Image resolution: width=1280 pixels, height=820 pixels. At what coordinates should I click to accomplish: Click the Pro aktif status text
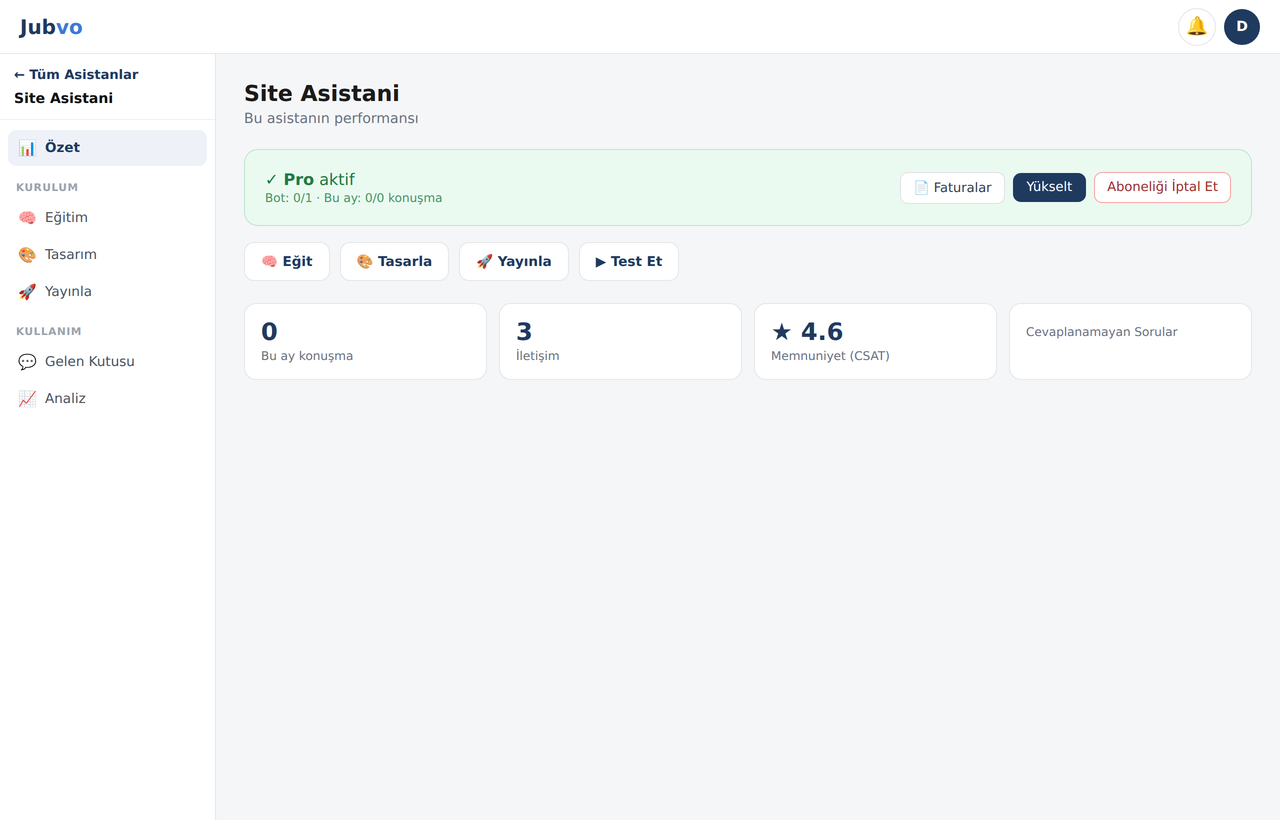pos(310,180)
